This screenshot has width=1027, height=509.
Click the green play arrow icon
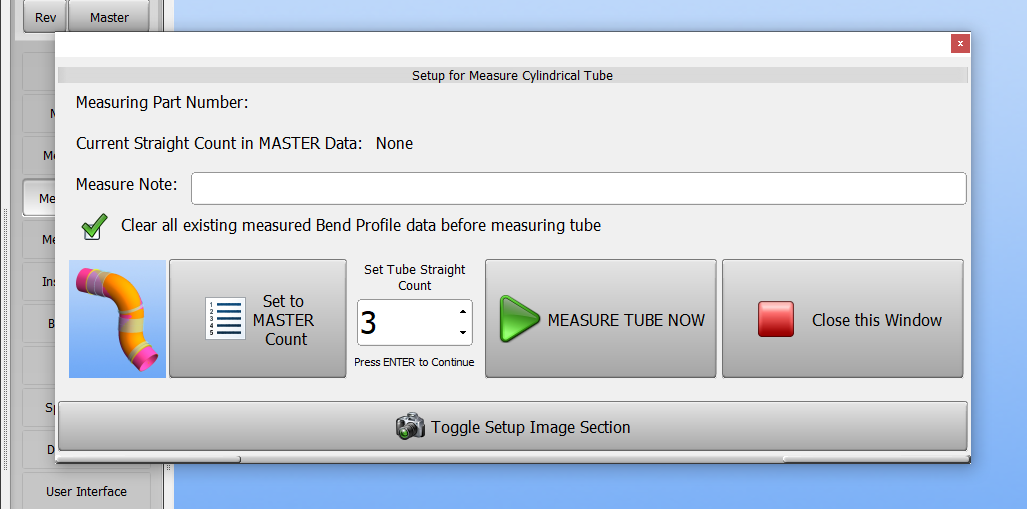tap(519, 319)
